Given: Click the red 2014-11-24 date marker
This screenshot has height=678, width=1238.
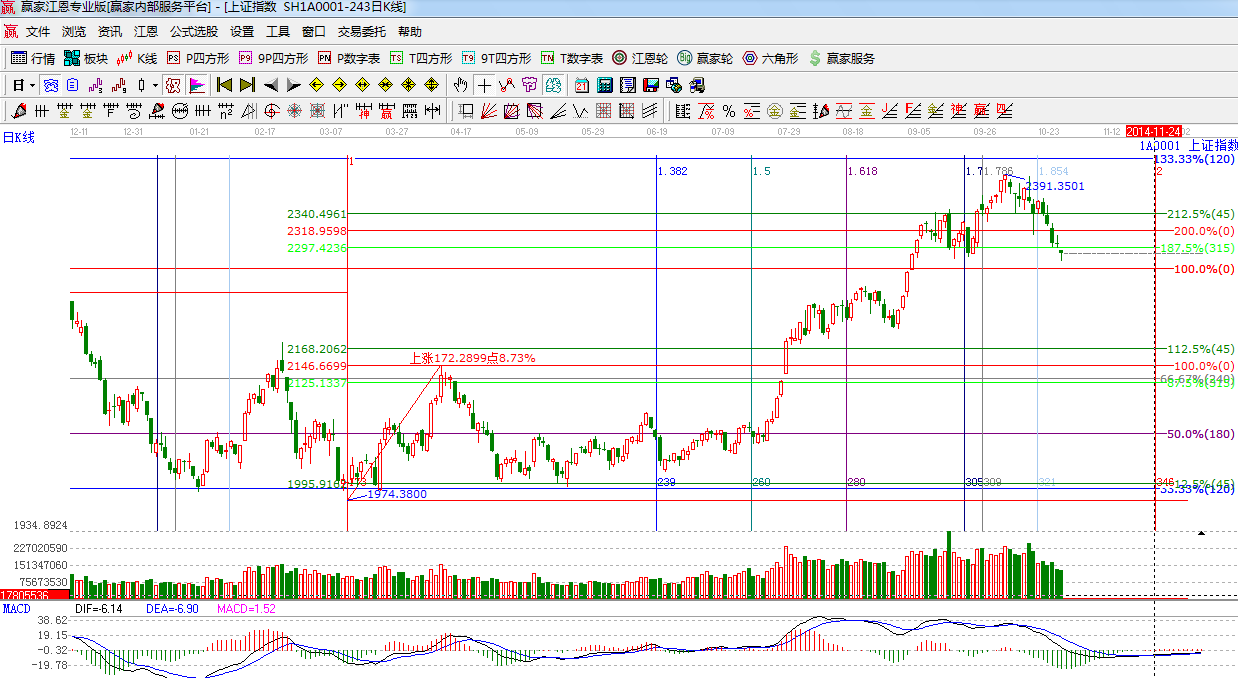Looking at the screenshot, I should tap(1153, 132).
